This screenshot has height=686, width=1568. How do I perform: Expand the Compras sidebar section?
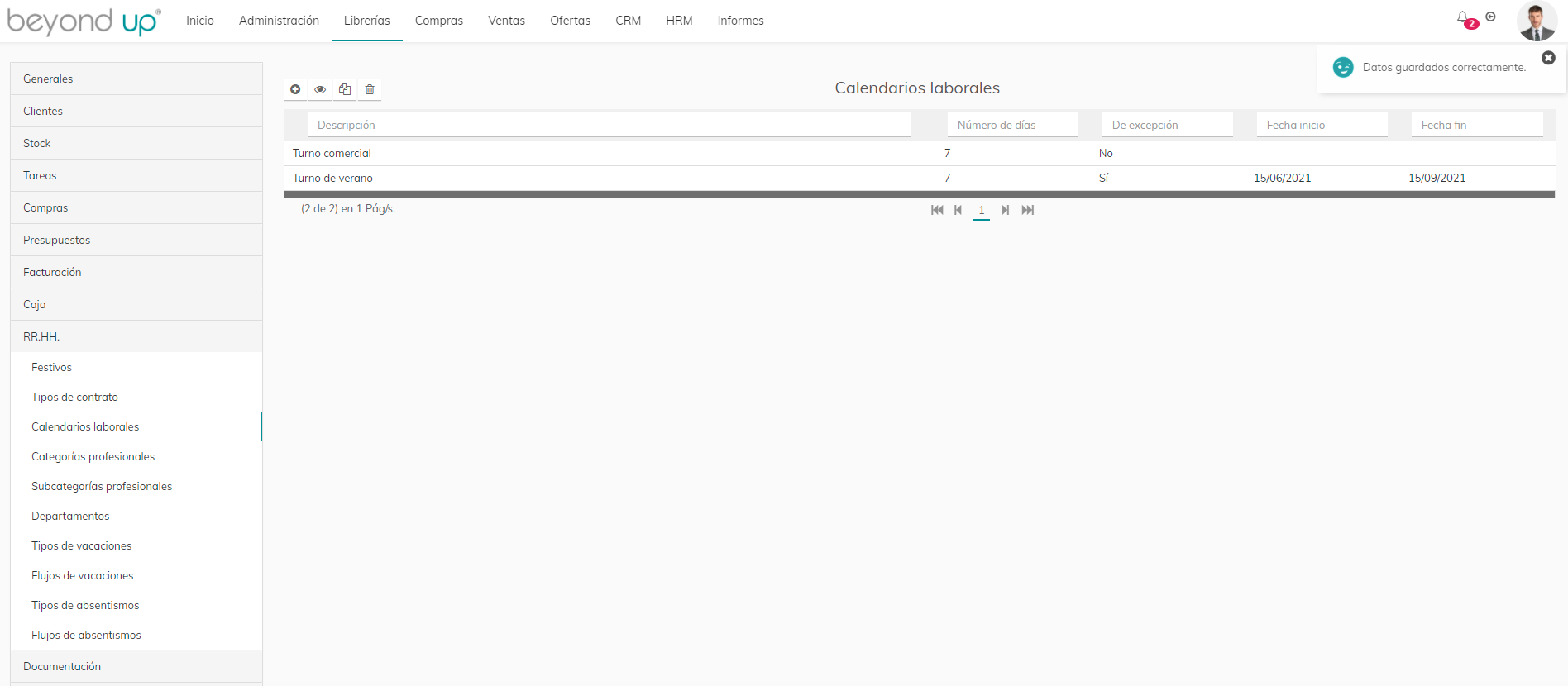pyautogui.click(x=136, y=207)
